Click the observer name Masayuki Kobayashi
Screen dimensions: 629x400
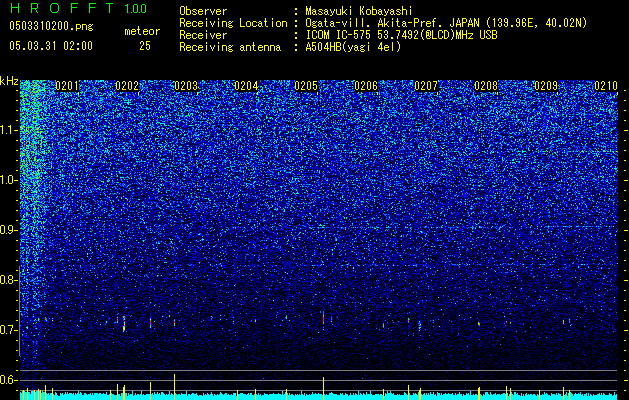point(359,11)
